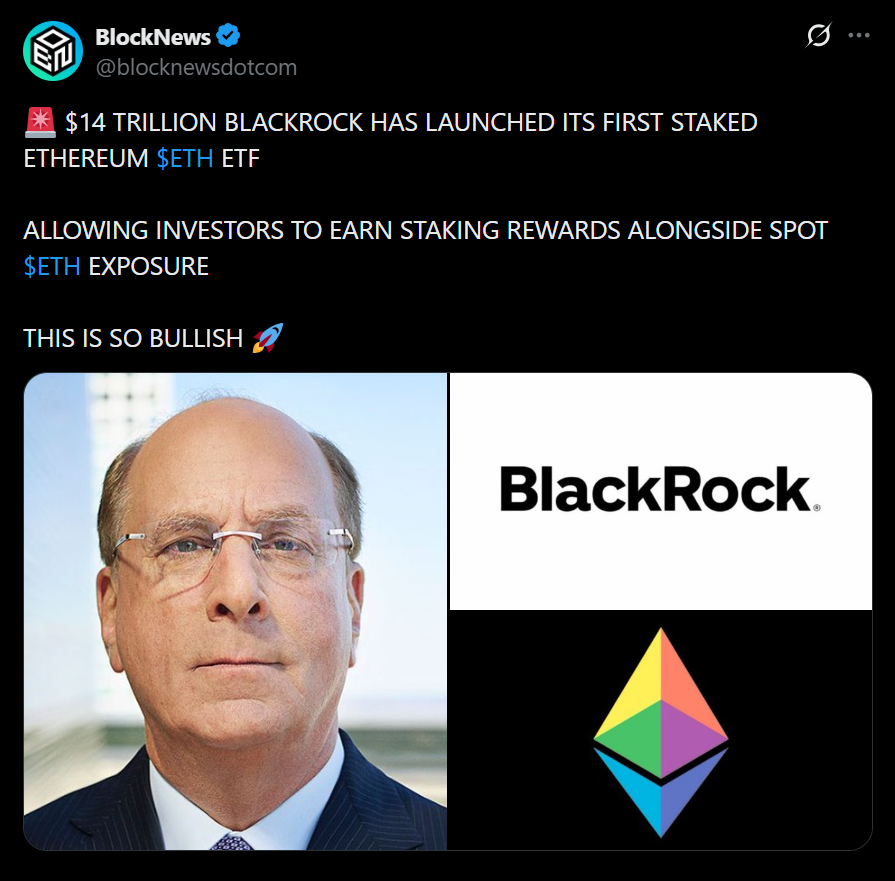The height and width of the screenshot is (881, 895).
Task: Click the red siren emoji
Action: tap(40, 122)
